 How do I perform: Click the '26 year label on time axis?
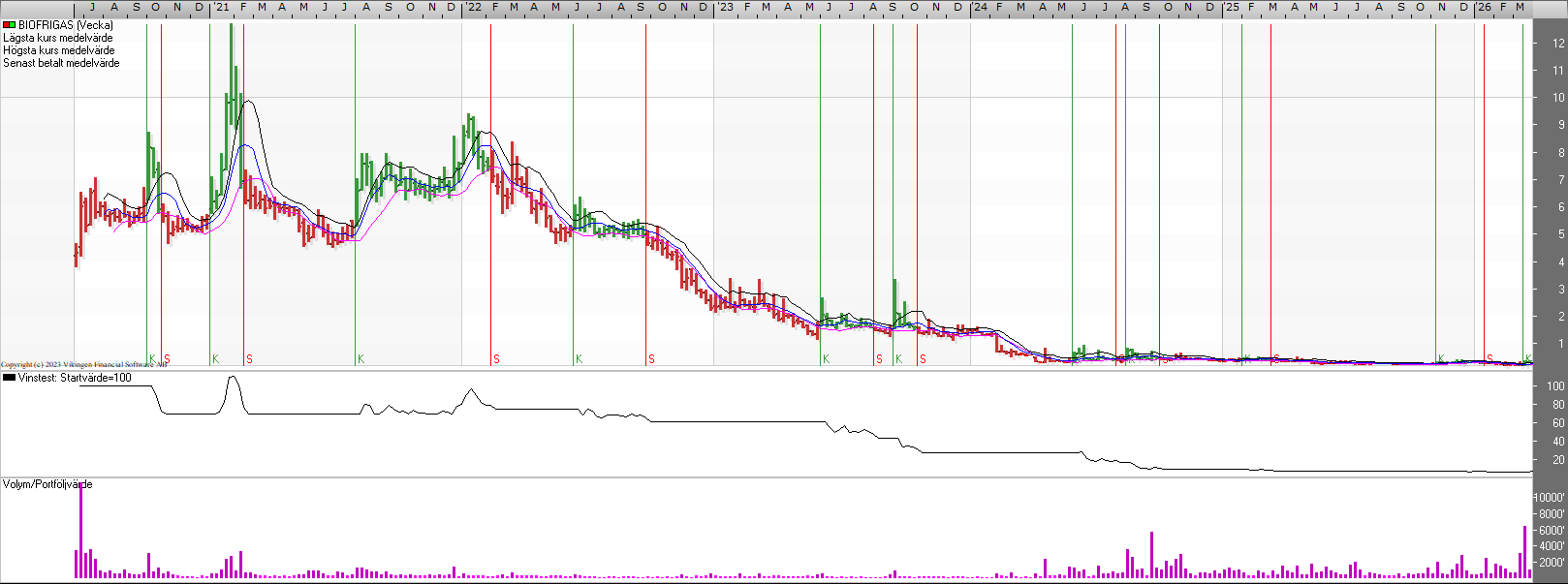tap(1485, 8)
